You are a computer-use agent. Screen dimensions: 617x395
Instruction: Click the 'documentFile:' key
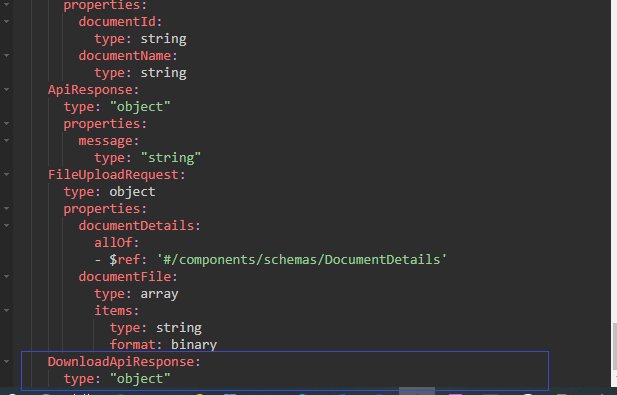(x=128, y=277)
